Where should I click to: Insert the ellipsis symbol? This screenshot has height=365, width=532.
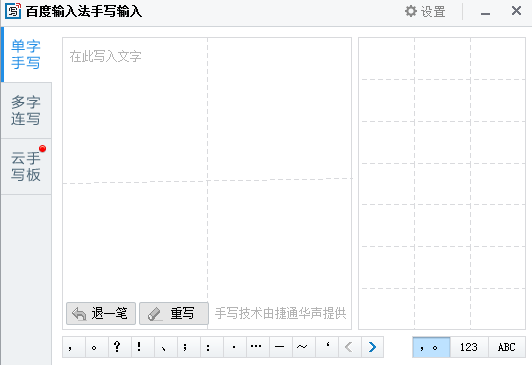[258, 347]
